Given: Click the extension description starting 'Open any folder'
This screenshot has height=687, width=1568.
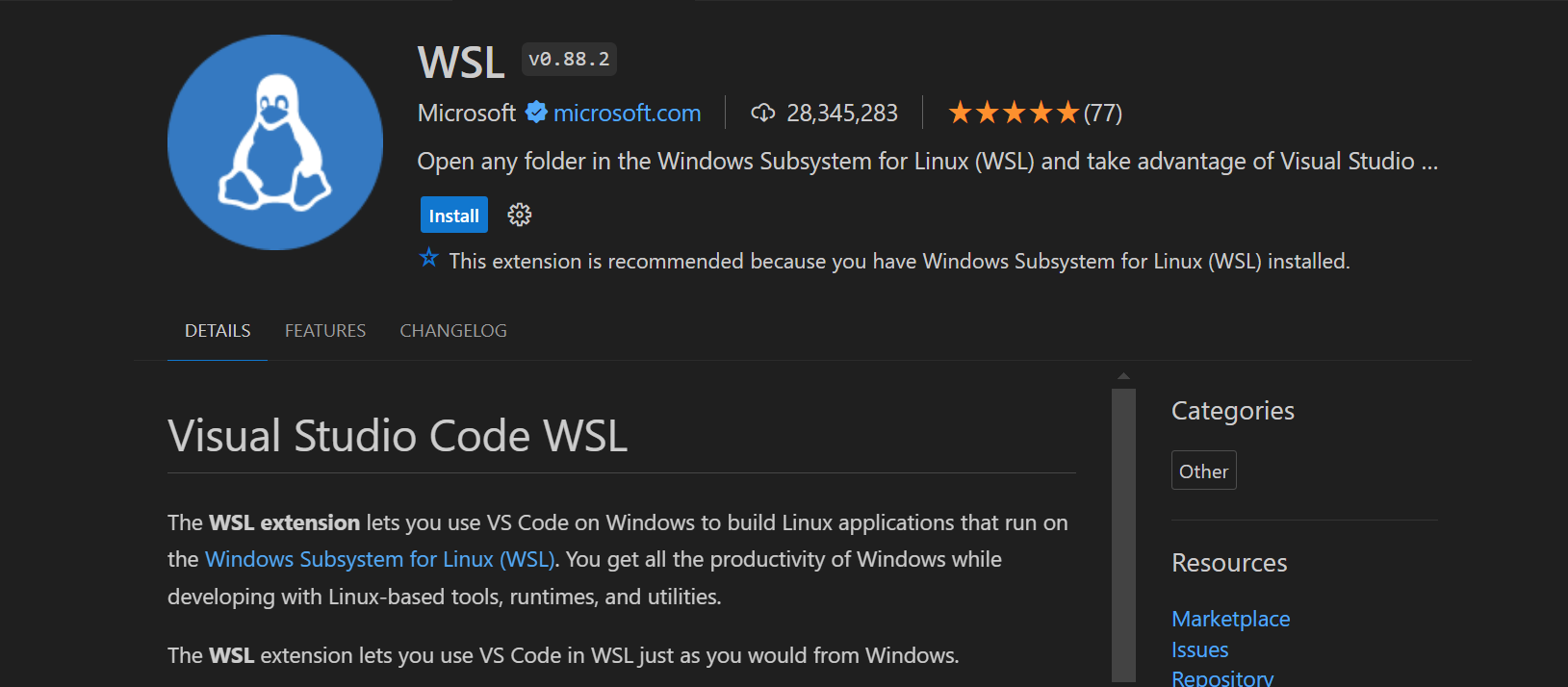Looking at the screenshot, I should (x=928, y=161).
